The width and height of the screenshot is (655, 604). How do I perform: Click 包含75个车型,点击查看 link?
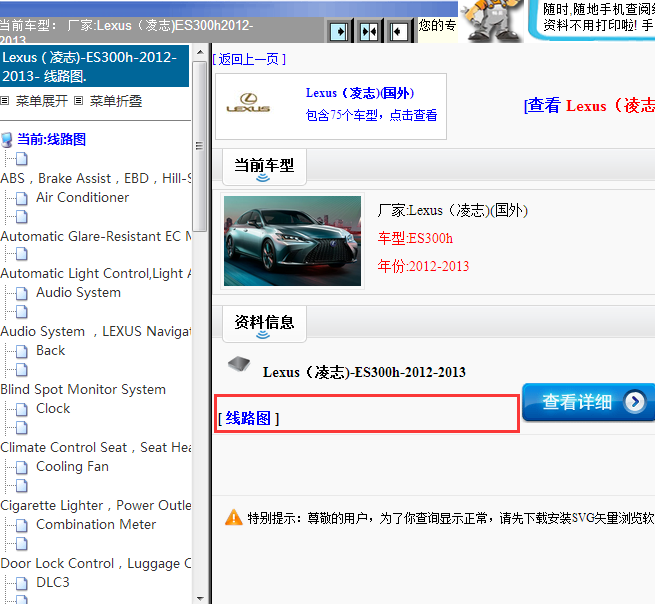371,115
